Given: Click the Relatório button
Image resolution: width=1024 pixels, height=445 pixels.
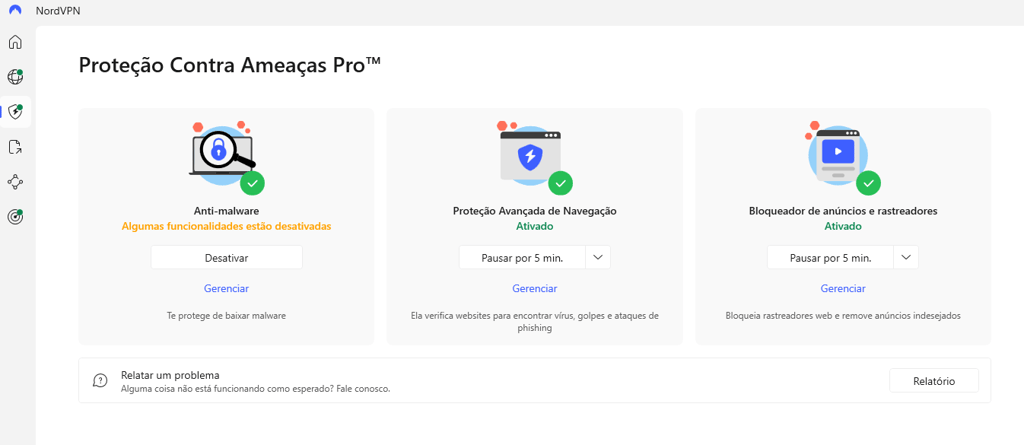Looking at the screenshot, I should [934, 380].
